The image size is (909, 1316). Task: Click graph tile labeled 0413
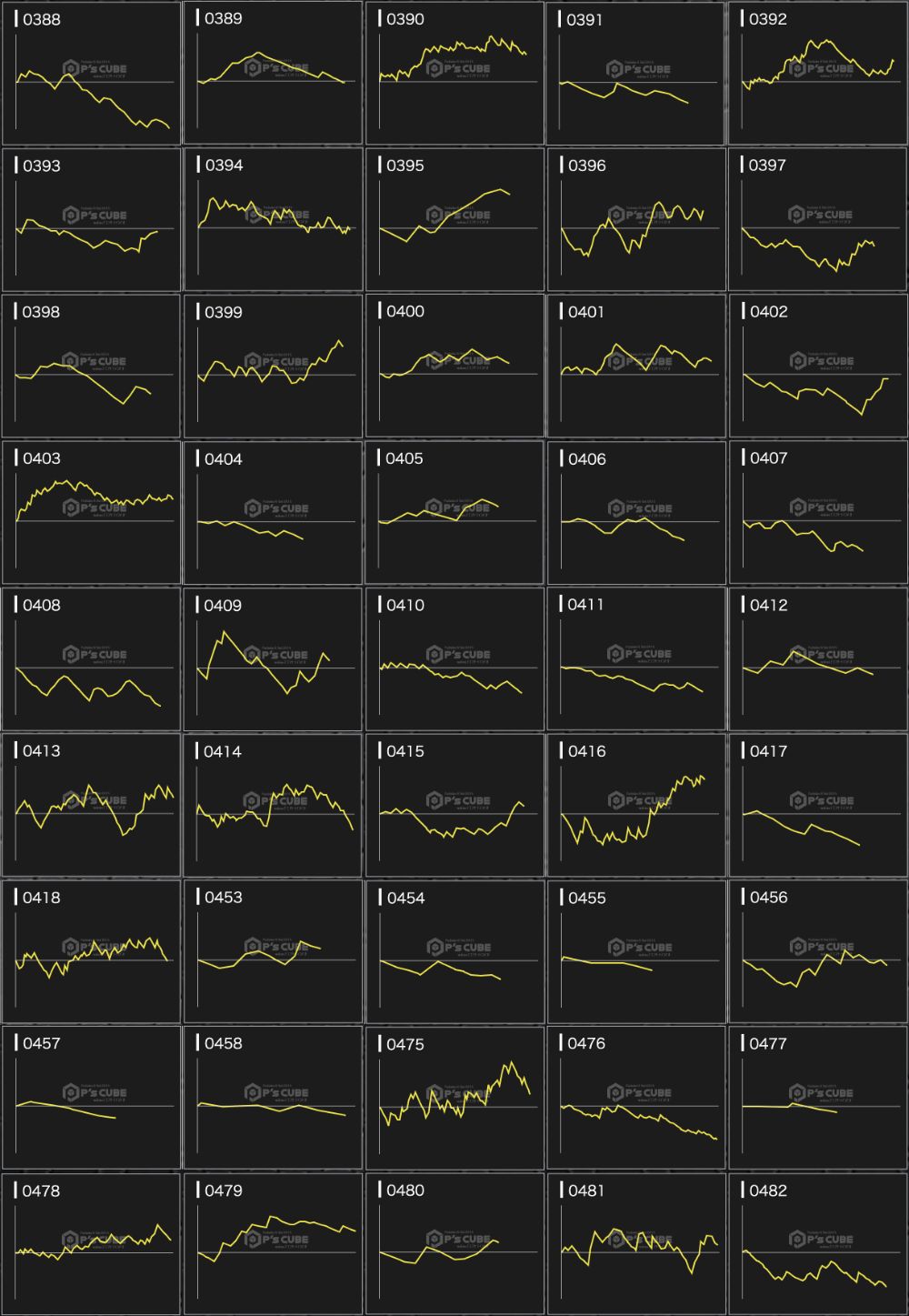(91, 805)
